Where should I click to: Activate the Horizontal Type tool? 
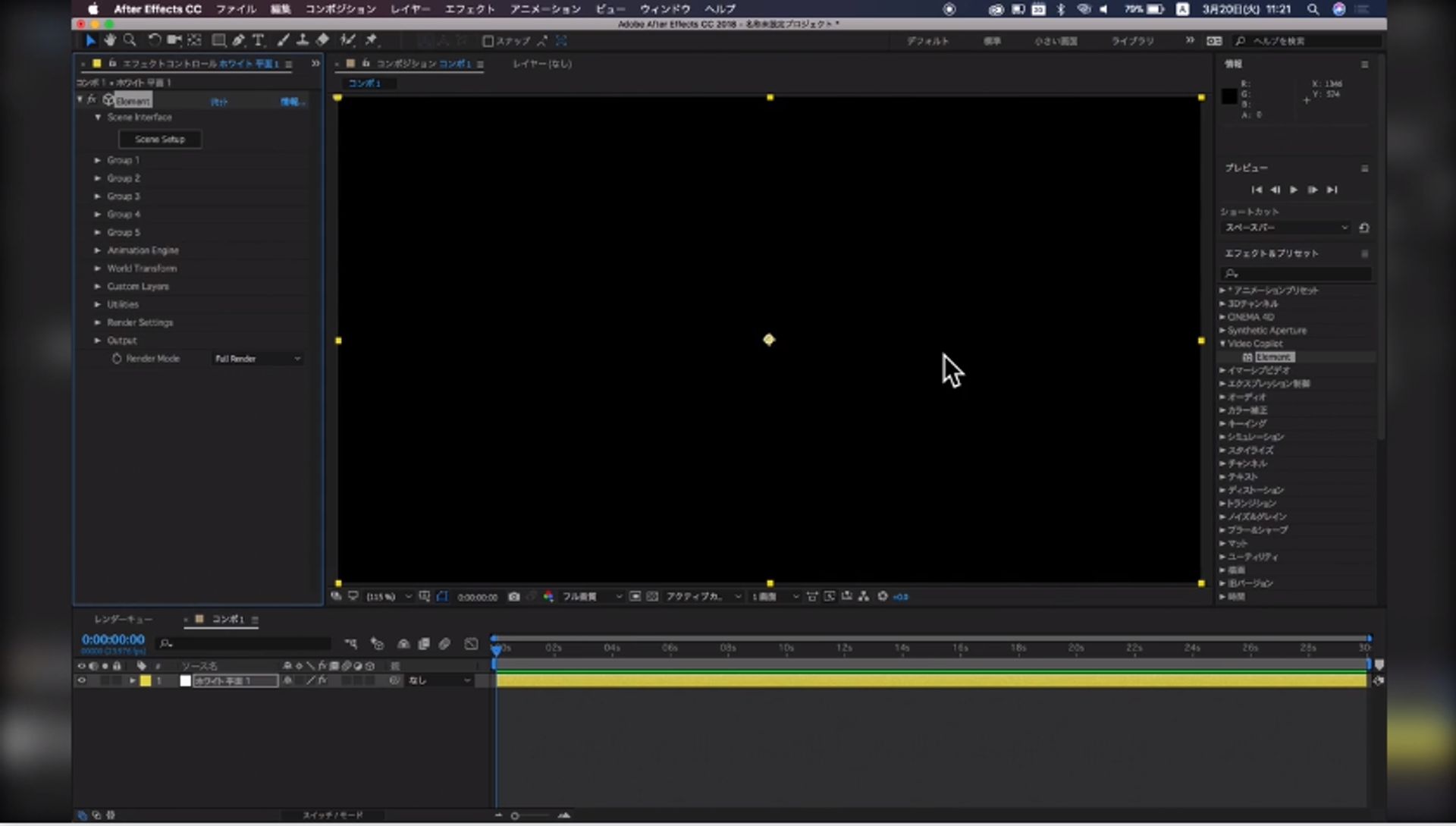259,41
